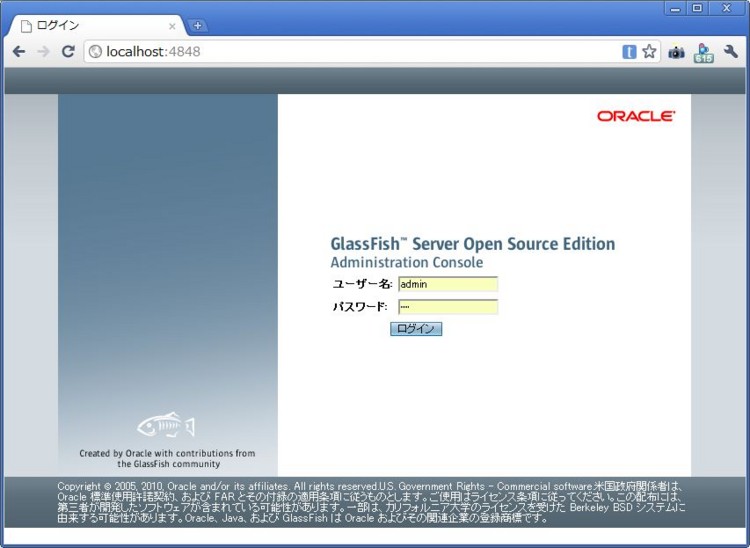The height and width of the screenshot is (548, 750).
Task: Open a new tab with plus button
Action: click(x=198, y=25)
